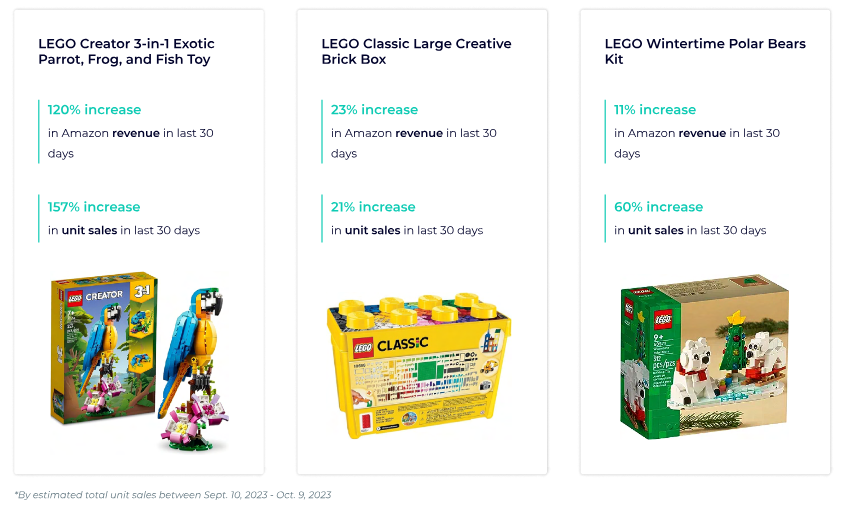
Task: Select the 120% increase revenue stat
Action: (x=94, y=110)
